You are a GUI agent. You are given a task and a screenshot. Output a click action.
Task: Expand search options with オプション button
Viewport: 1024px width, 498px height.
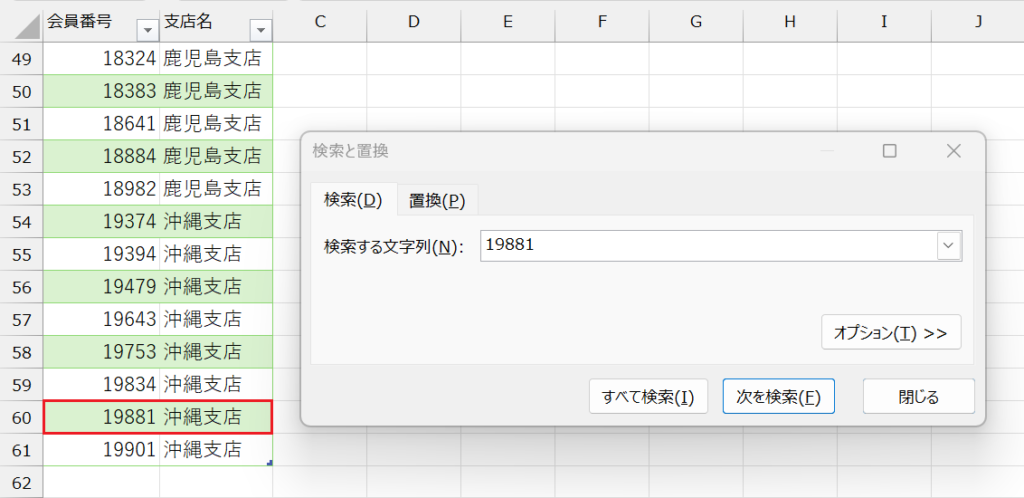tap(891, 332)
